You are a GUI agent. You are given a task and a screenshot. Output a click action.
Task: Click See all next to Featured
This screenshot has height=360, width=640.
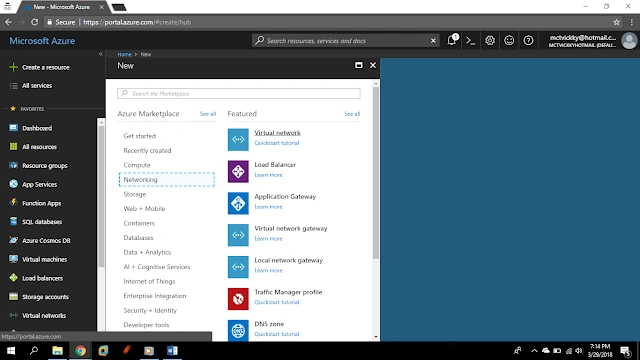pos(352,114)
